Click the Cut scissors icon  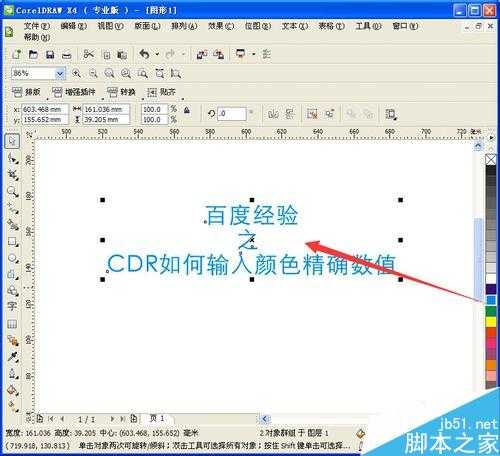click(89, 54)
